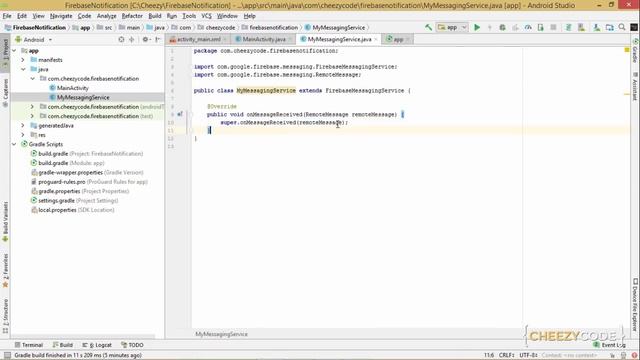Click the collapse all icon in Project panel
This screenshot has width=640, height=360.
coord(131,40)
